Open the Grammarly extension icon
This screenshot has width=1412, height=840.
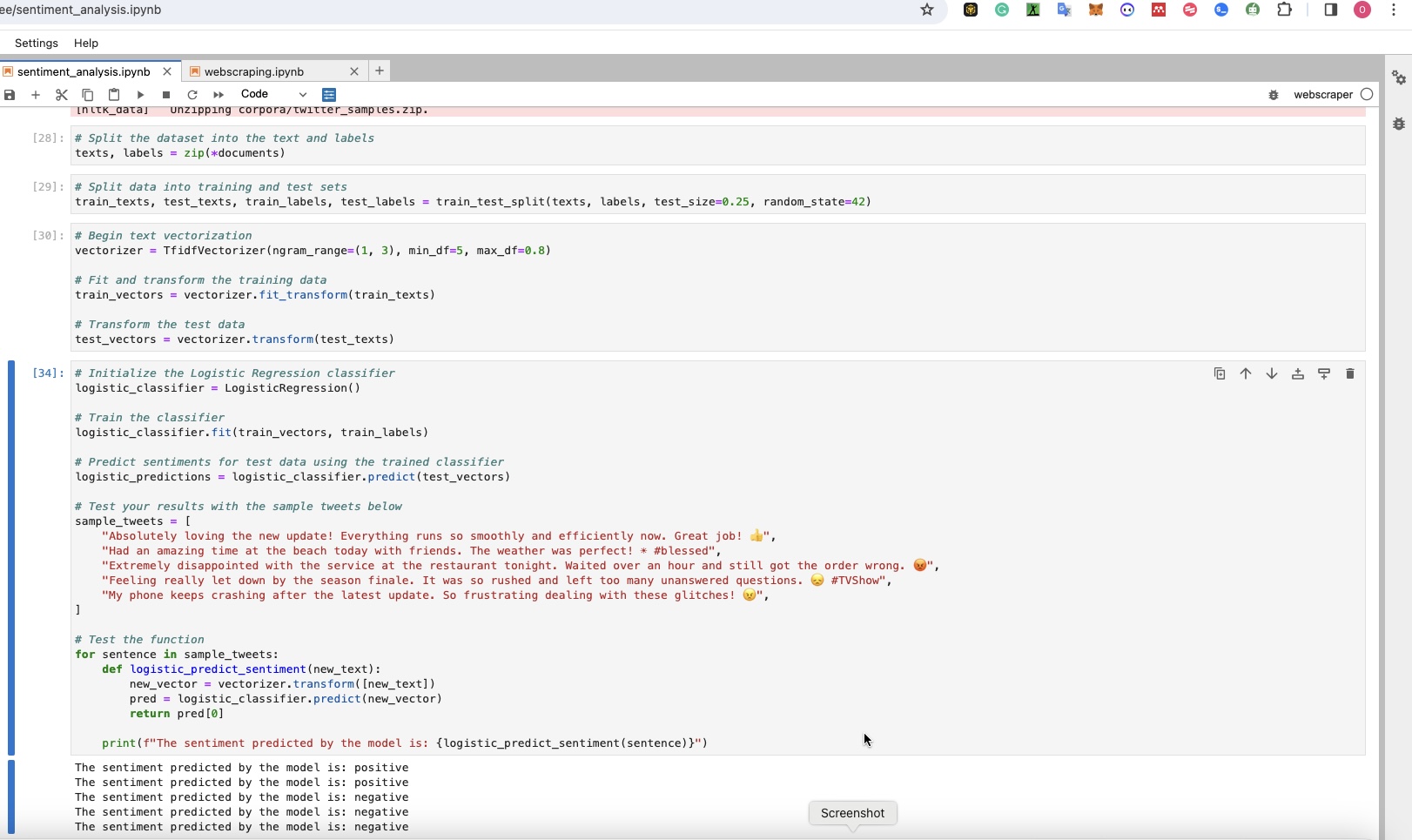click(1002, 10)
